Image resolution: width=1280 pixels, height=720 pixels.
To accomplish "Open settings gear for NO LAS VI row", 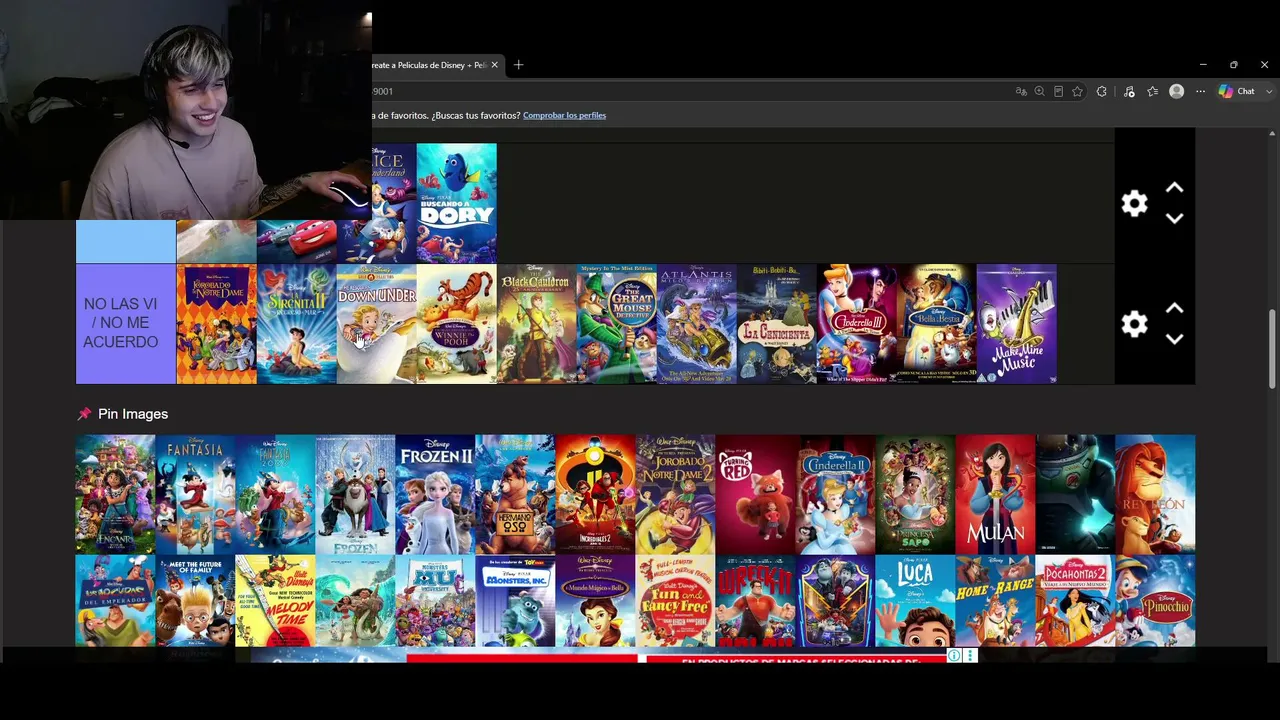I will click(x=1134, y=324).
